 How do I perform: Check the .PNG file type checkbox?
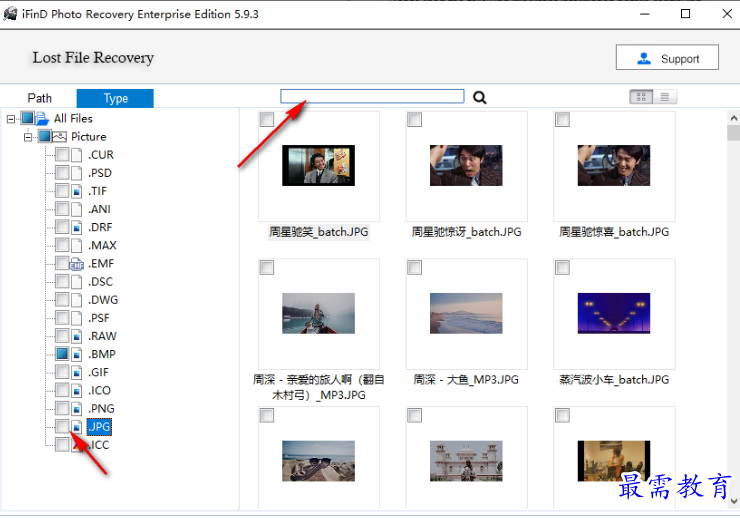click(x=62, y=408)
